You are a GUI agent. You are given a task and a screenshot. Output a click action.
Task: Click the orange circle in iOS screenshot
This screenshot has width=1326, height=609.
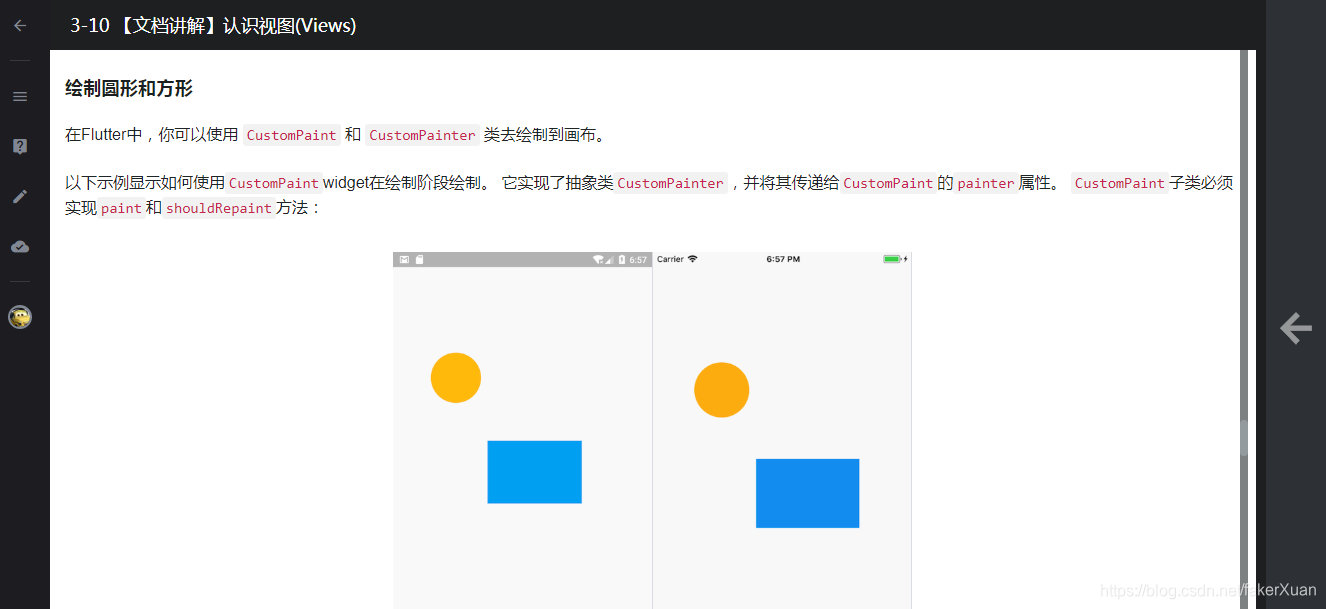[x=721, y=390]
